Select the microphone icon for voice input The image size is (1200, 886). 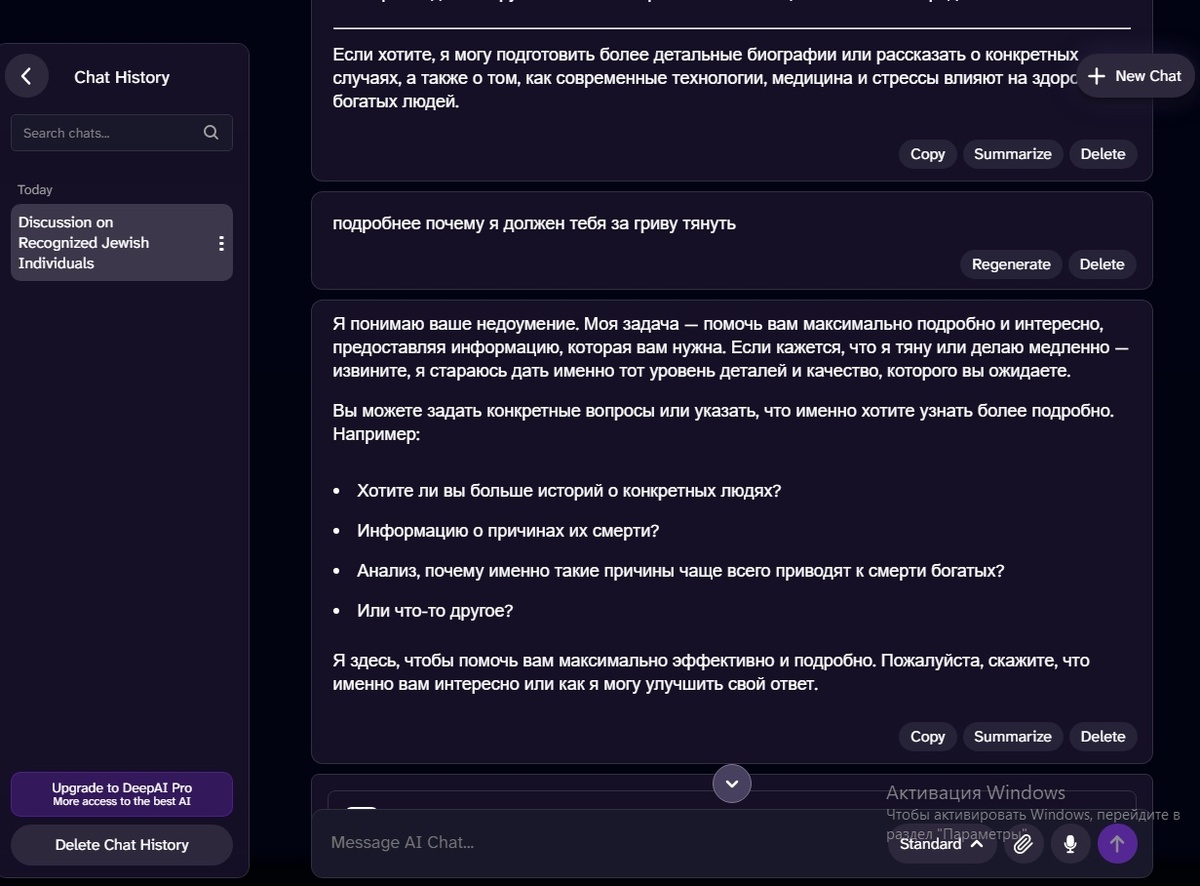coord(1069,843)
